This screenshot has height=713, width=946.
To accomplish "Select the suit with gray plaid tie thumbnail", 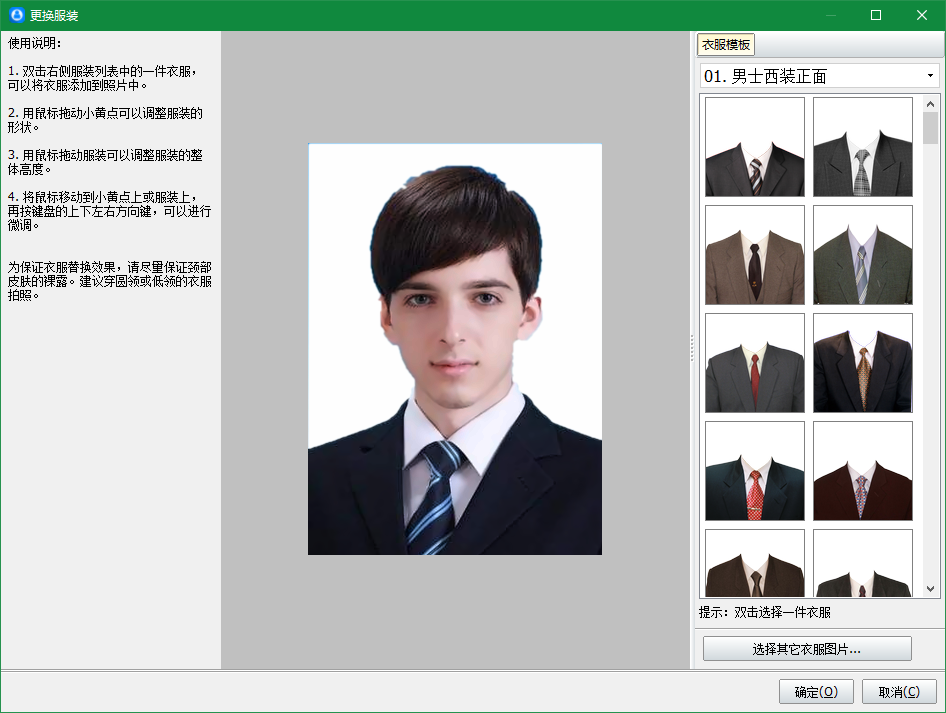I will [862, 146].
